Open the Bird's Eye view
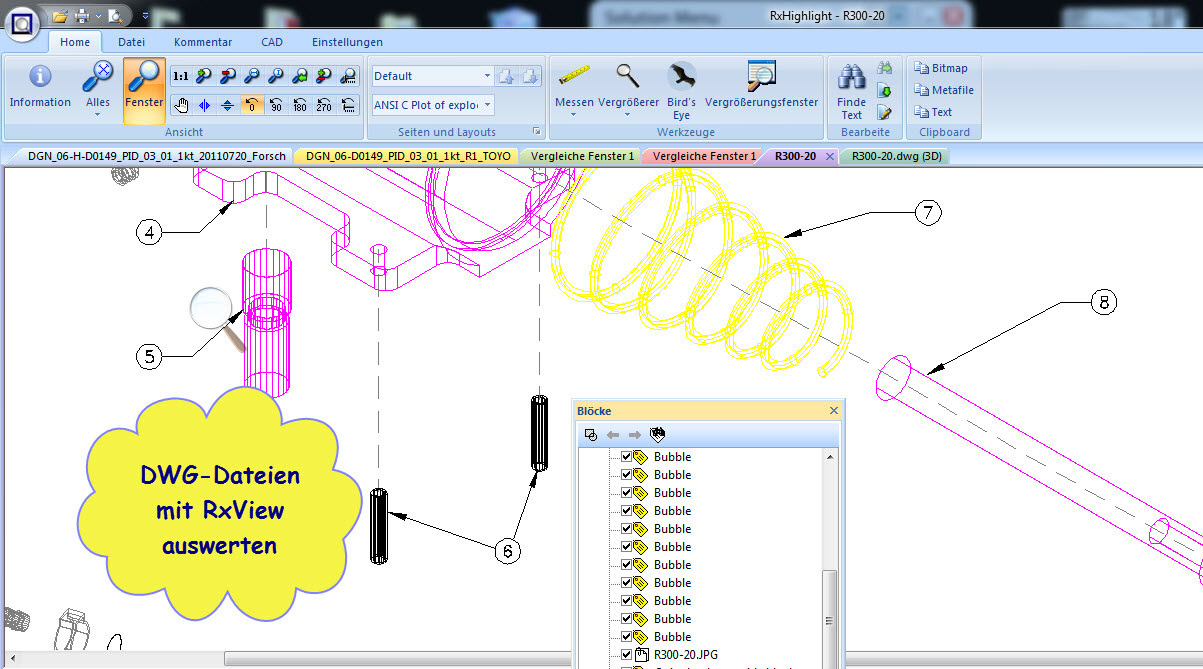This screenshot has height=669, width=1203. point(682,88)
